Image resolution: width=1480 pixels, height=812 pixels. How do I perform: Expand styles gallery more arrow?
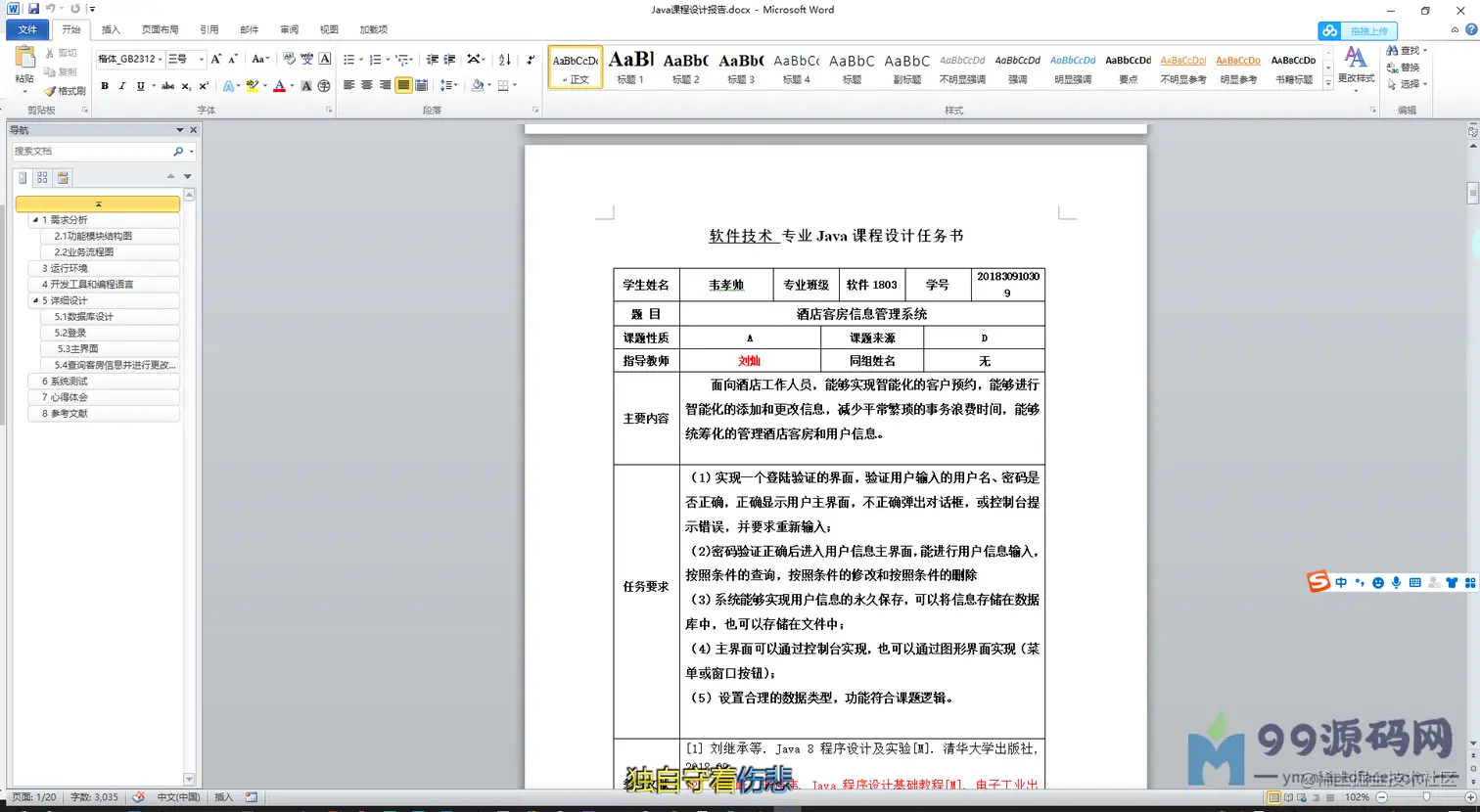1328,84
